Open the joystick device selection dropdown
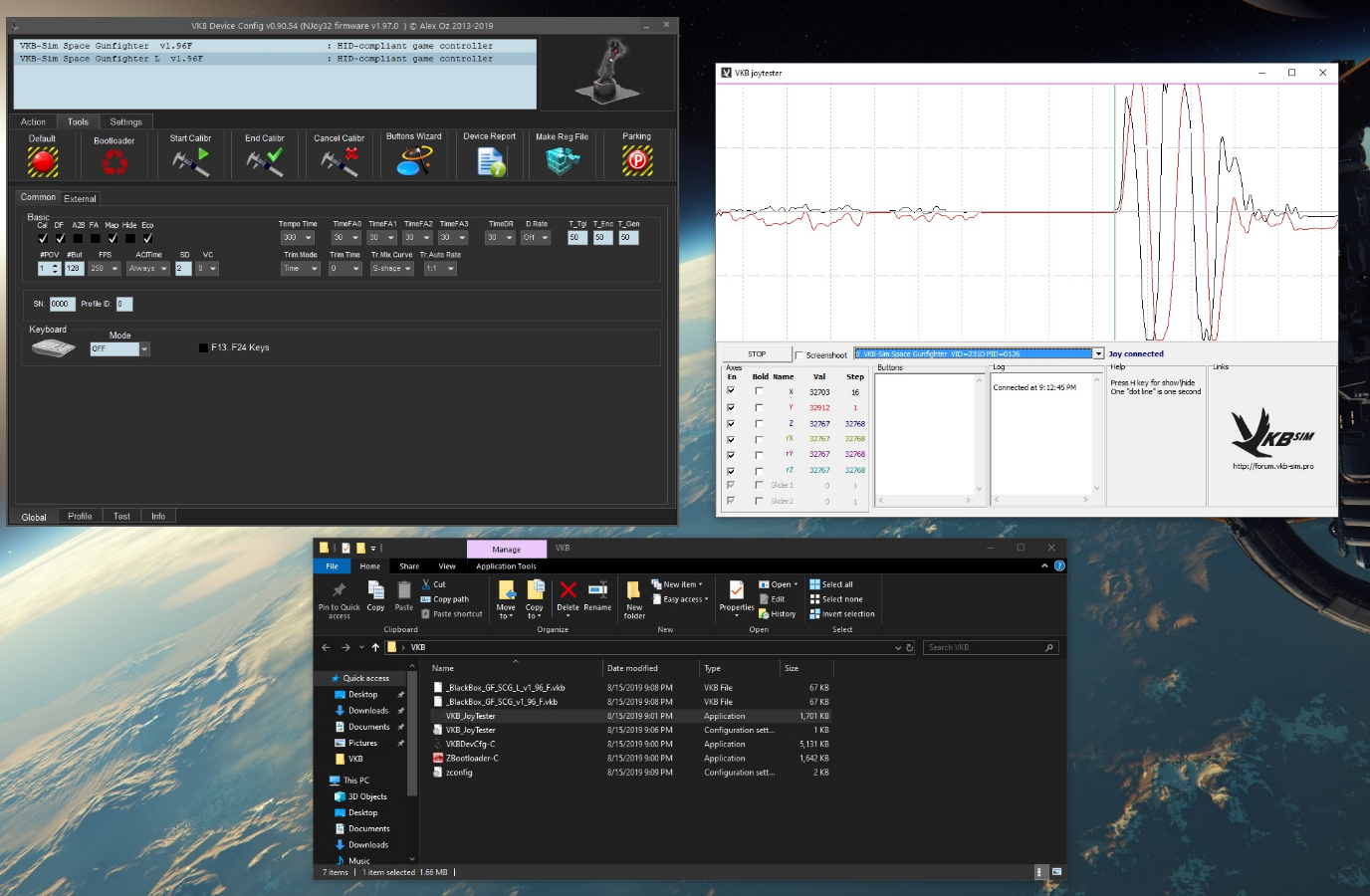This screenshot has height=896, width=1370. 1098,354
